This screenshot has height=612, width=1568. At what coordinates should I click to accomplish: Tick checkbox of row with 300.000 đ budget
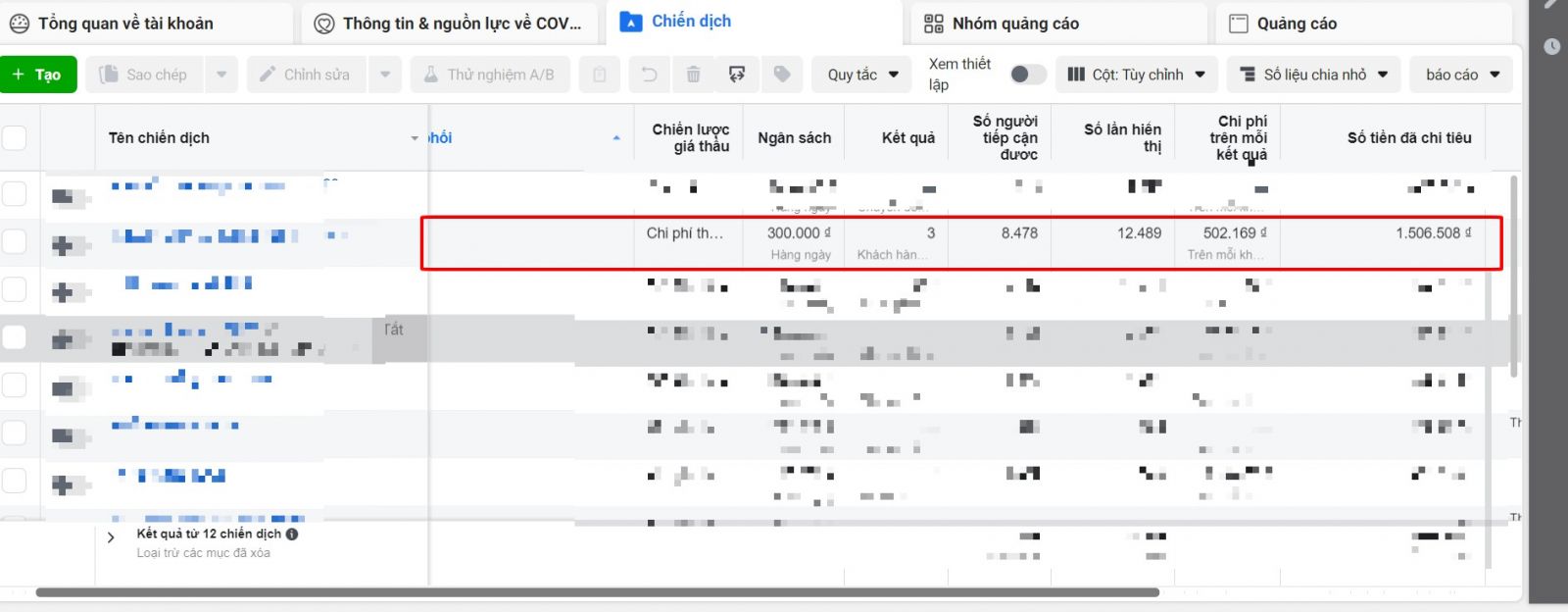[14, 241]
